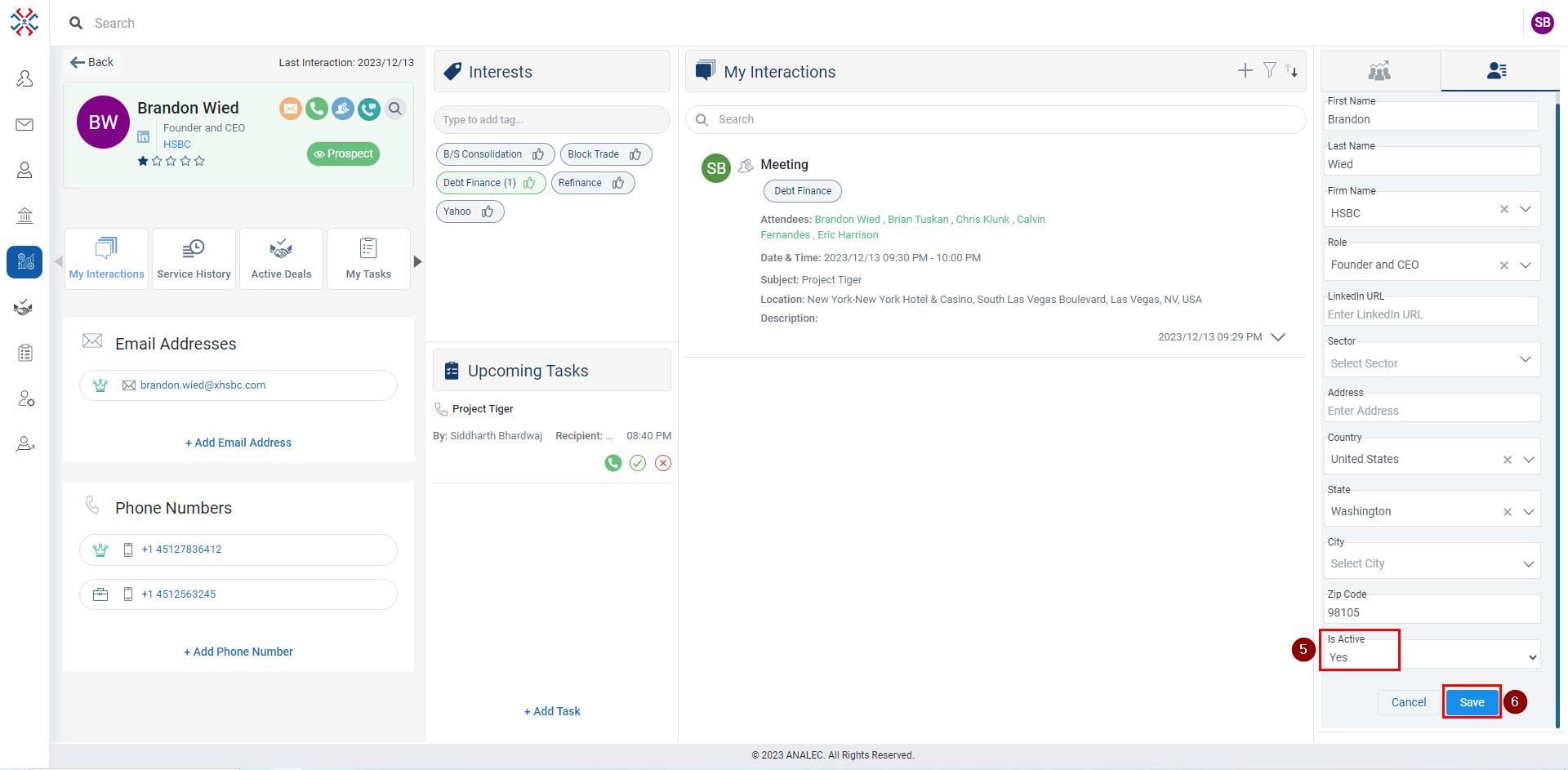
Task: Move contact tabs forward with right arrow
Action: click(418, 261)
